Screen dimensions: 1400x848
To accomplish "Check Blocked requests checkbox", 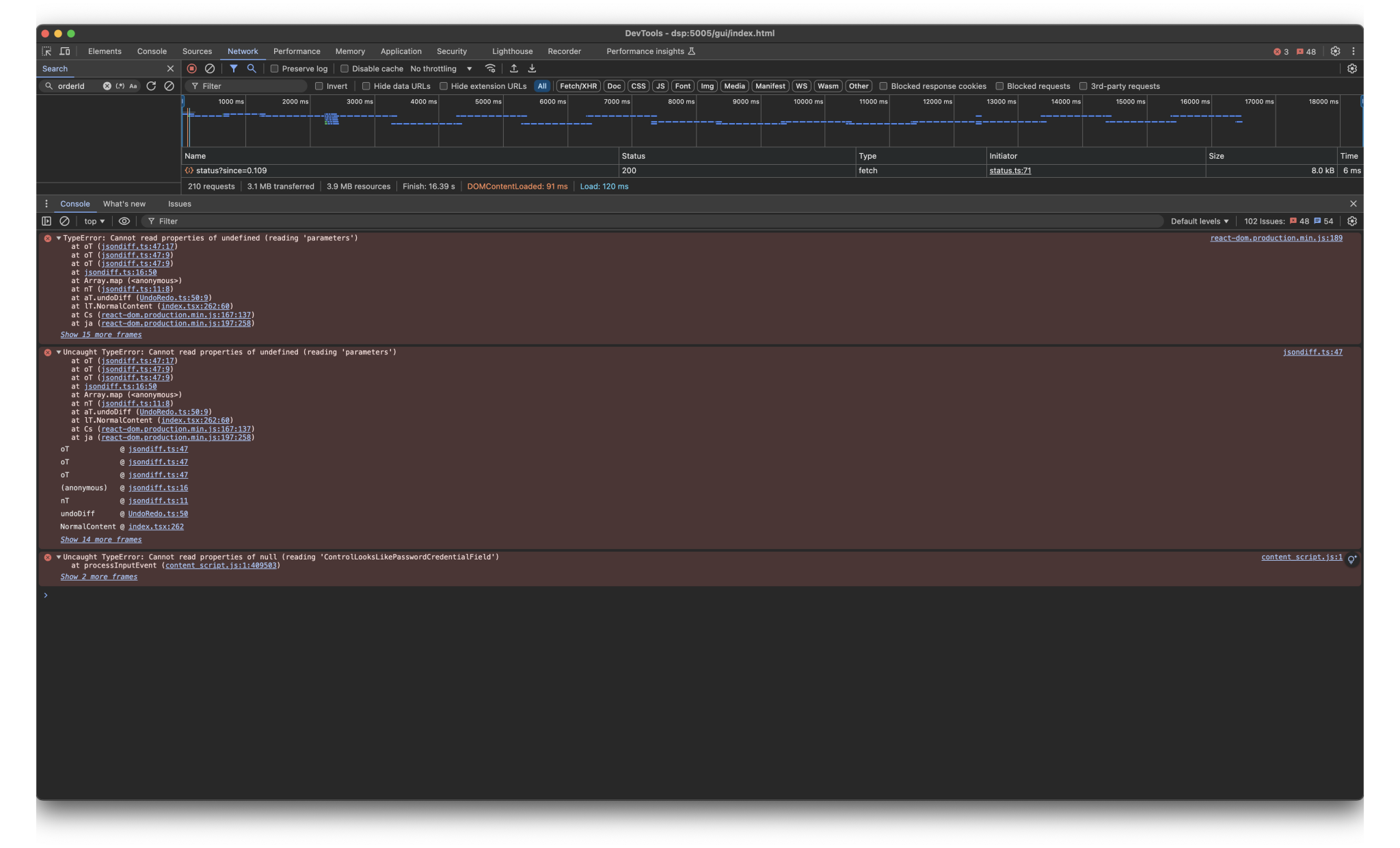I will (x=999, y=86).
